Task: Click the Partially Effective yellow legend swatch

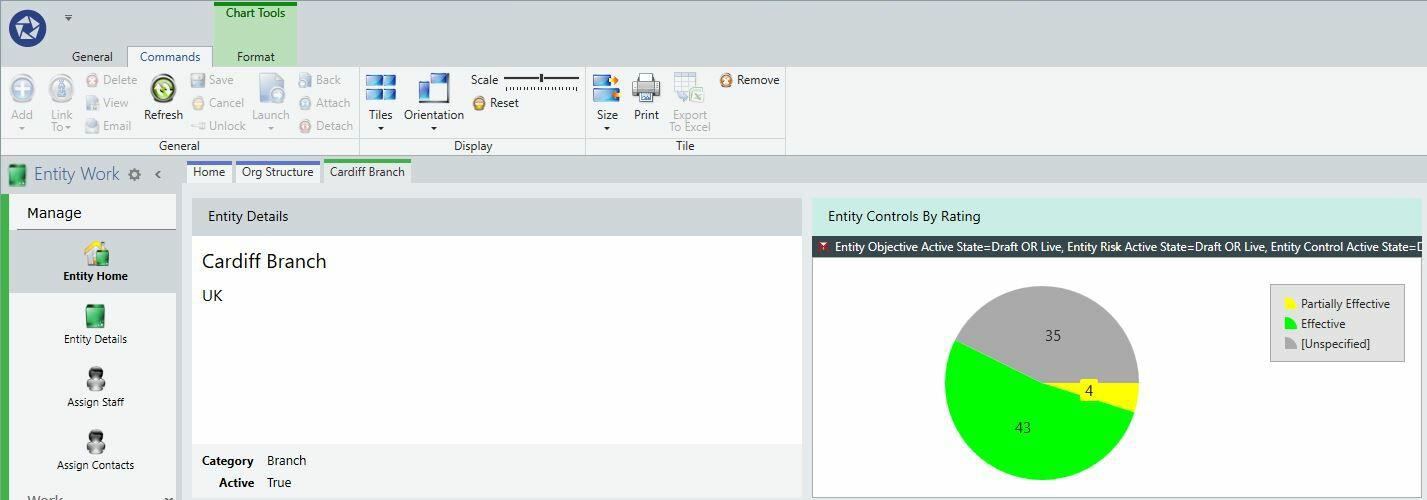Action: point(1290,304)
